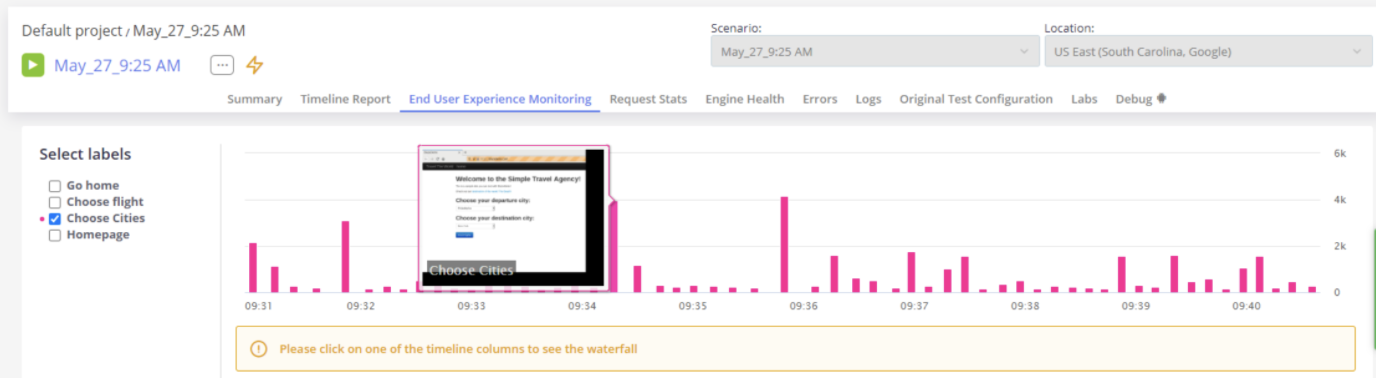The height and width of the screenshot is (382, 1376).
Task: Click the orange lightning bolt icon
Action: 255,65
